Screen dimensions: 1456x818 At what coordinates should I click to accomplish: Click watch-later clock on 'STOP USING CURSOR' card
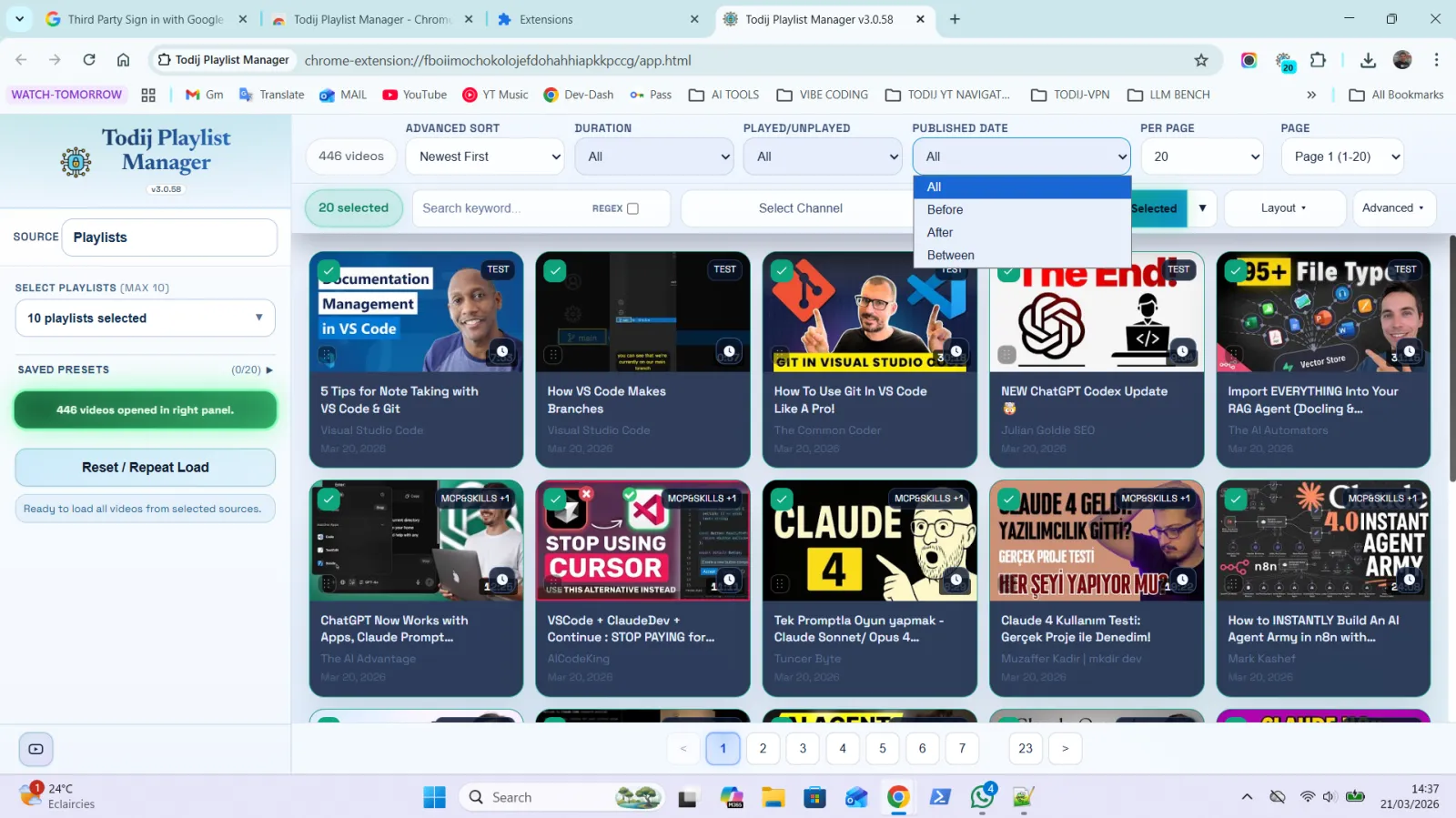729,580
